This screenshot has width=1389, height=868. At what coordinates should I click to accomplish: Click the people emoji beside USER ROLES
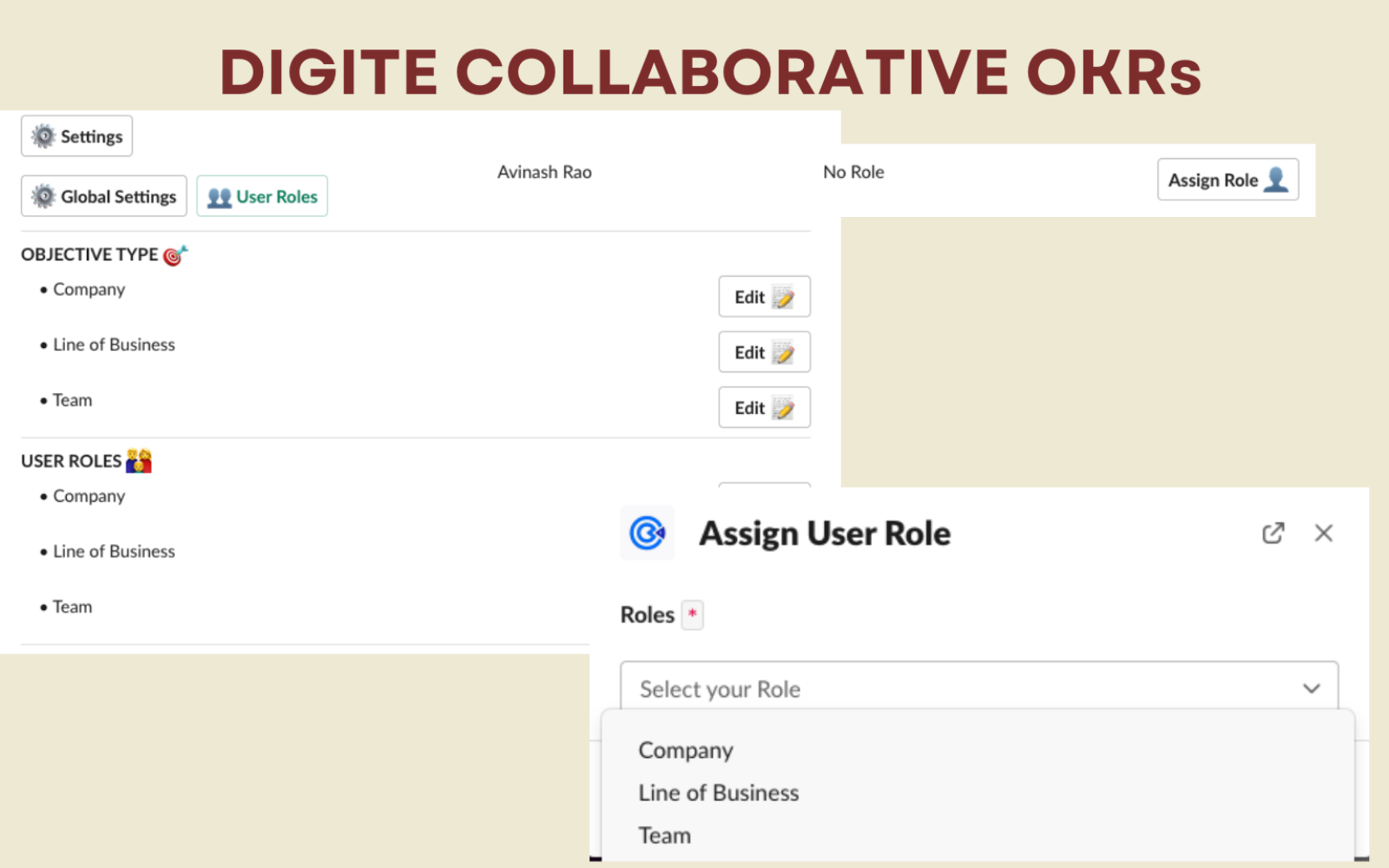[x=139, y=461]
